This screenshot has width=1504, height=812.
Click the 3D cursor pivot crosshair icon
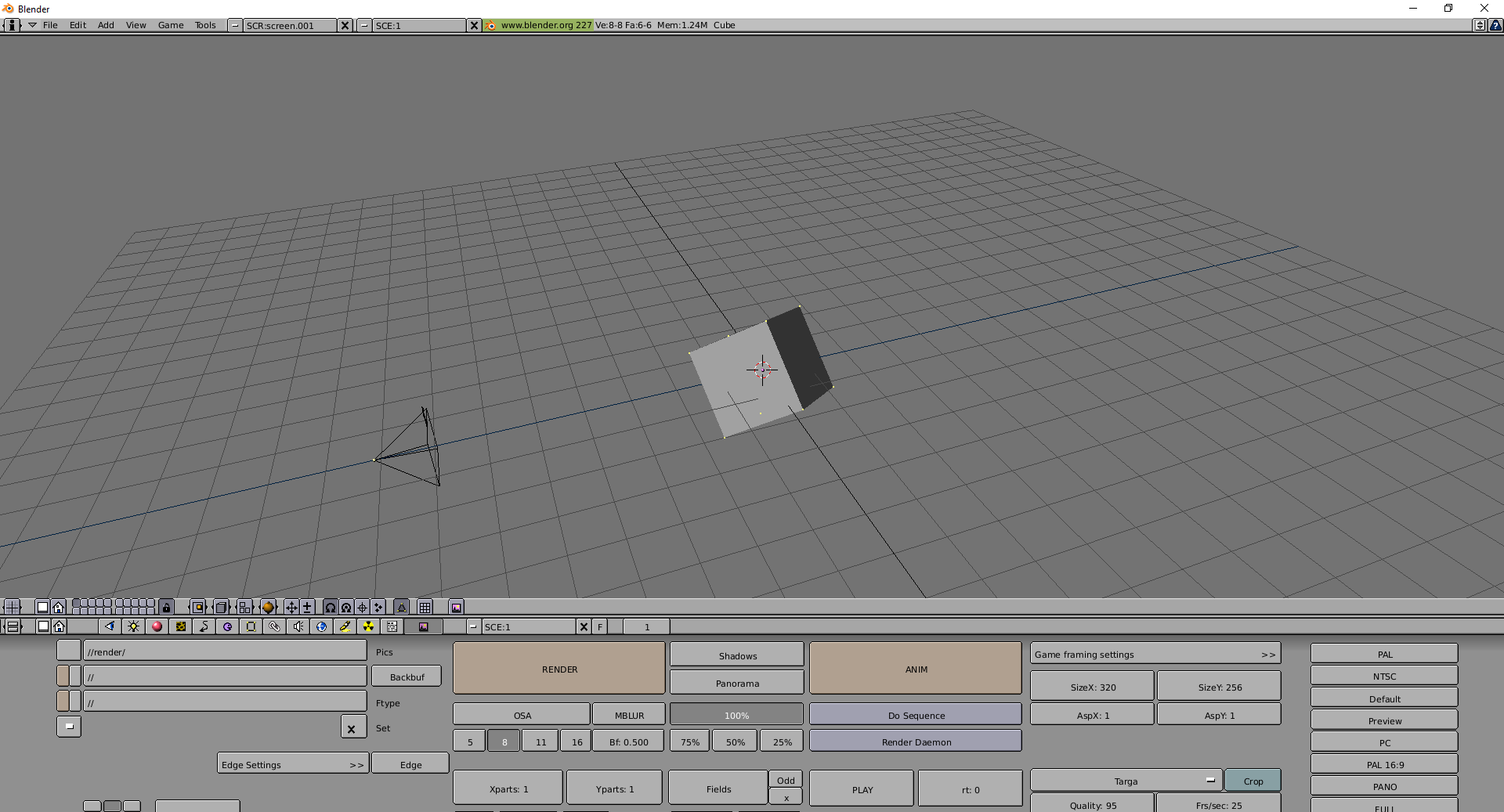[362, 607]
